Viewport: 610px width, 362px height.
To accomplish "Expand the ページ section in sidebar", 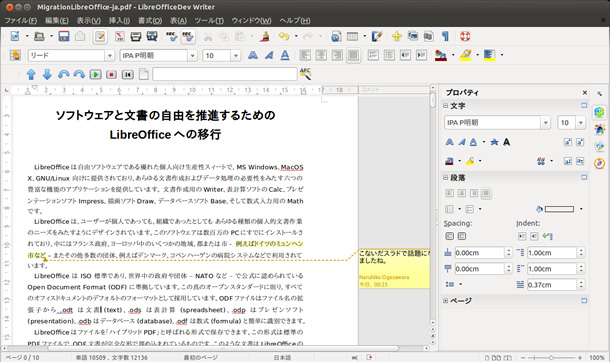I will 445,300.
